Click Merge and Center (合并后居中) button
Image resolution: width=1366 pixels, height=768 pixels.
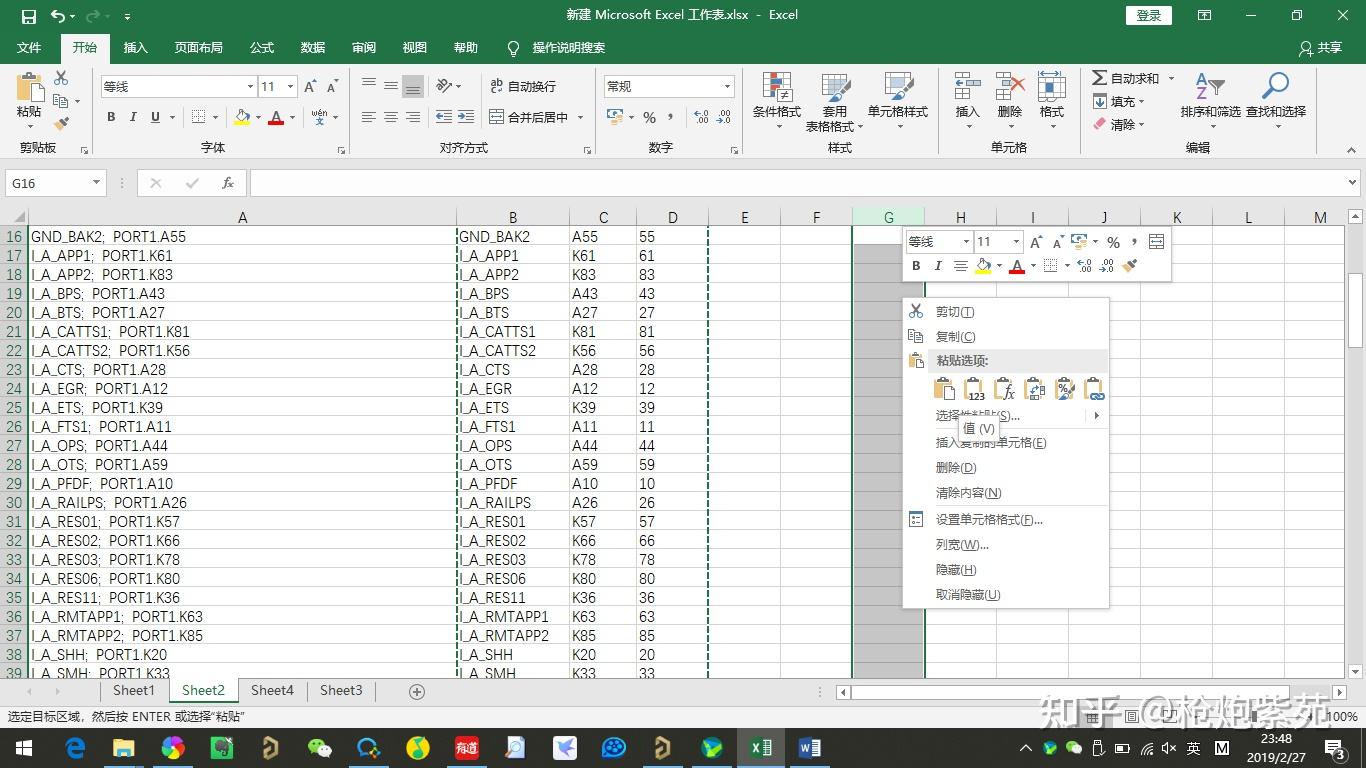click(x=529, y=117)
